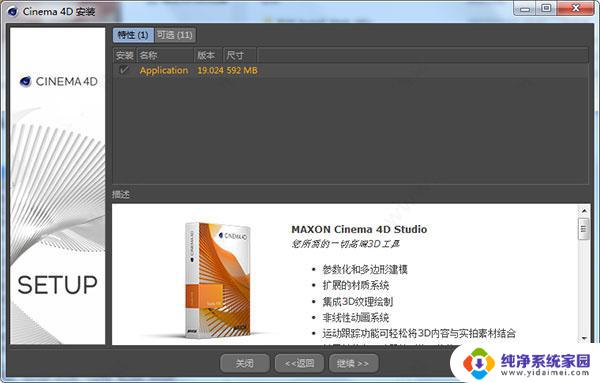600x383 pixels.
Task: Switch to the 特性 (1) tab
Action: [x=133, y=35]
